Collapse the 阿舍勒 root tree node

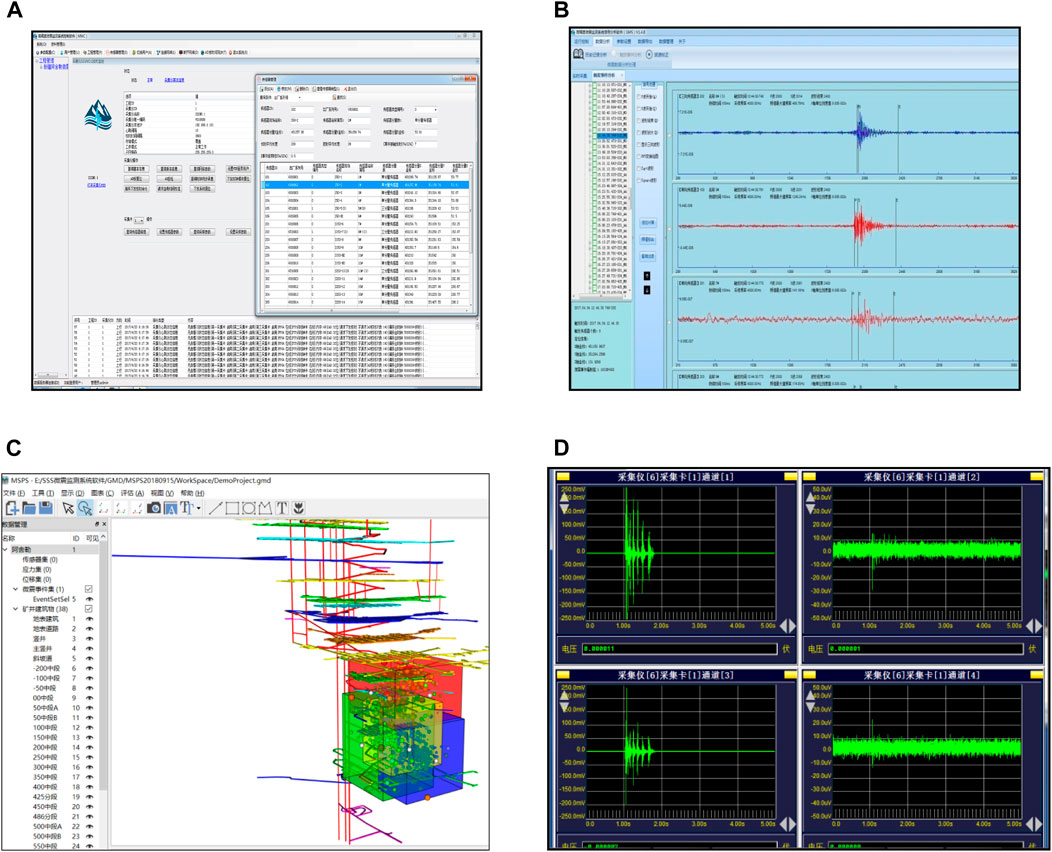(5, 549)
